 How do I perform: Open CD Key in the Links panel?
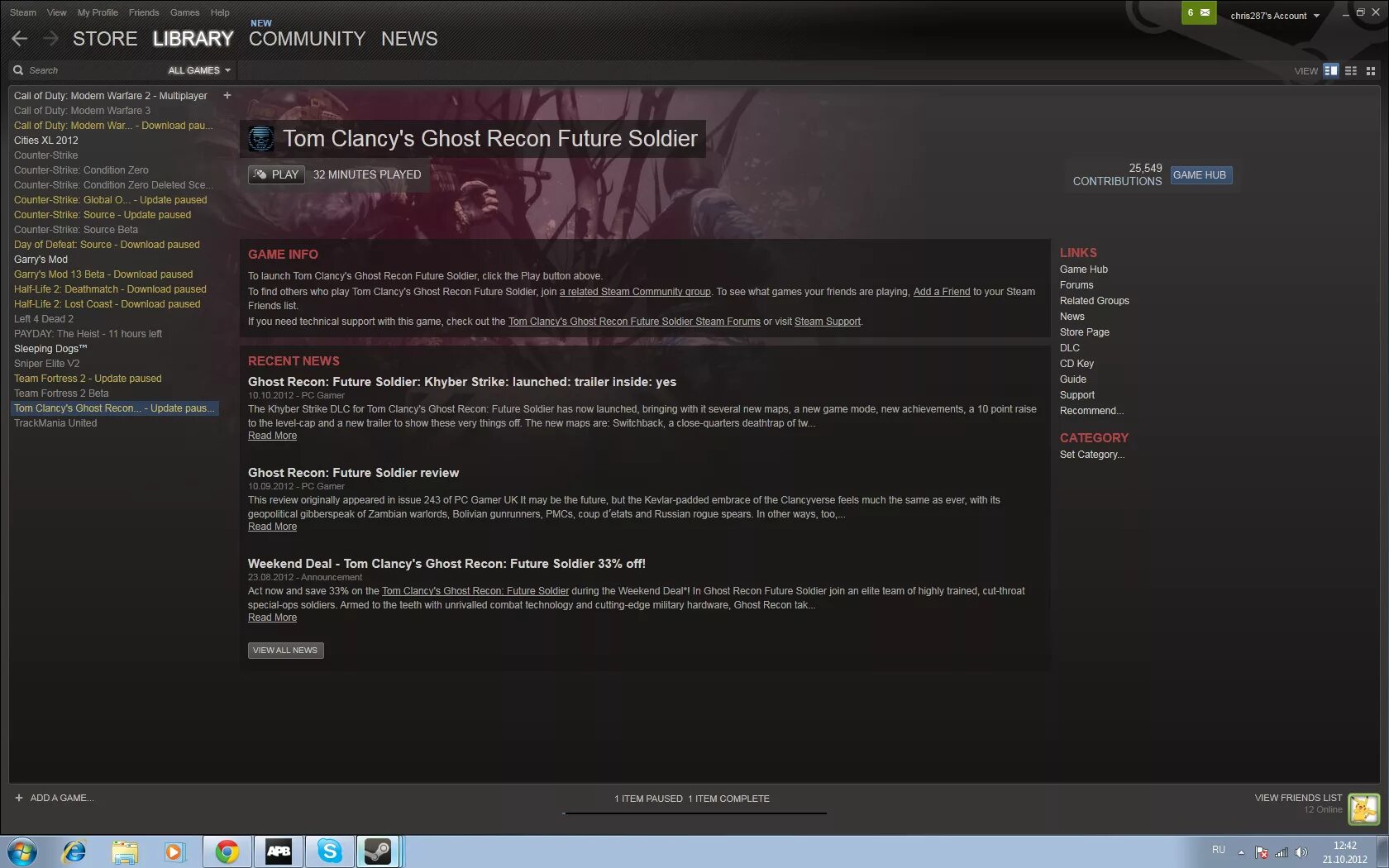click(1076, 364)
